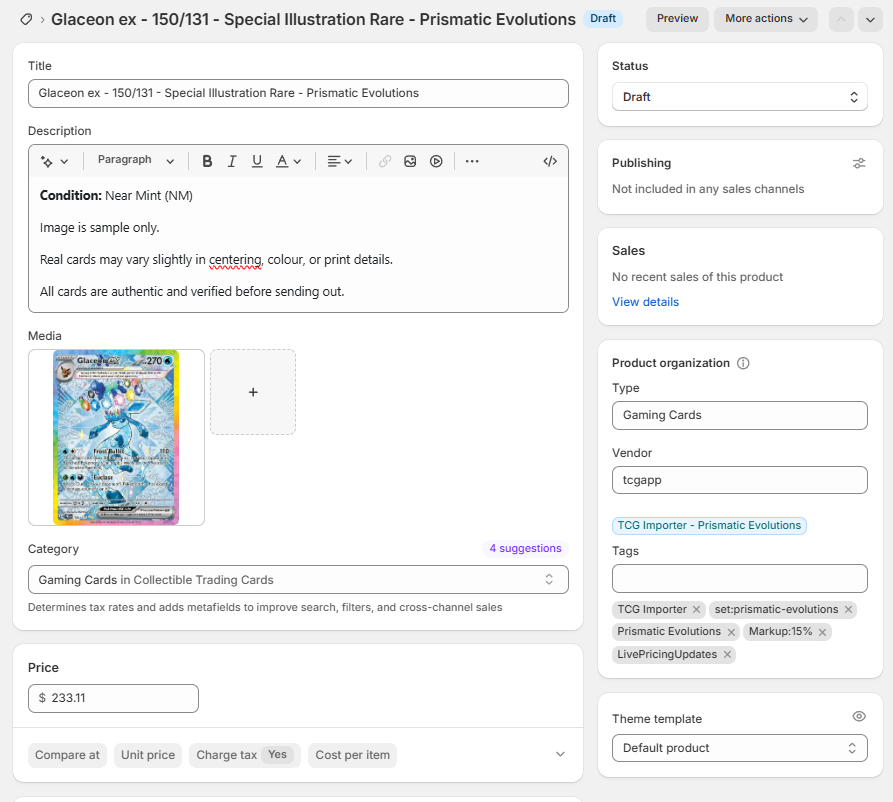The height and width of the screenshot is (802, 893).
Task: Apply underline formatting in description toolbar
Action: [x=257, y=161]
